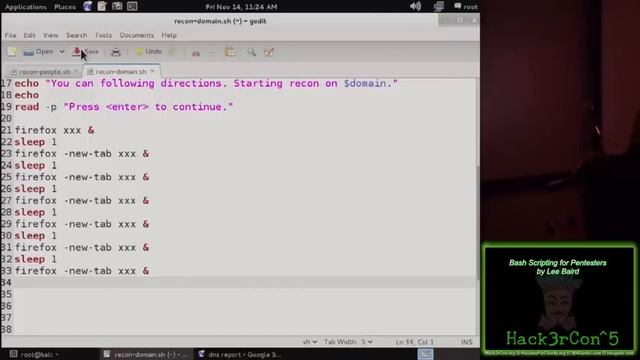
Task: Switch to dns report Google browser window
Action: coord(241,354)
